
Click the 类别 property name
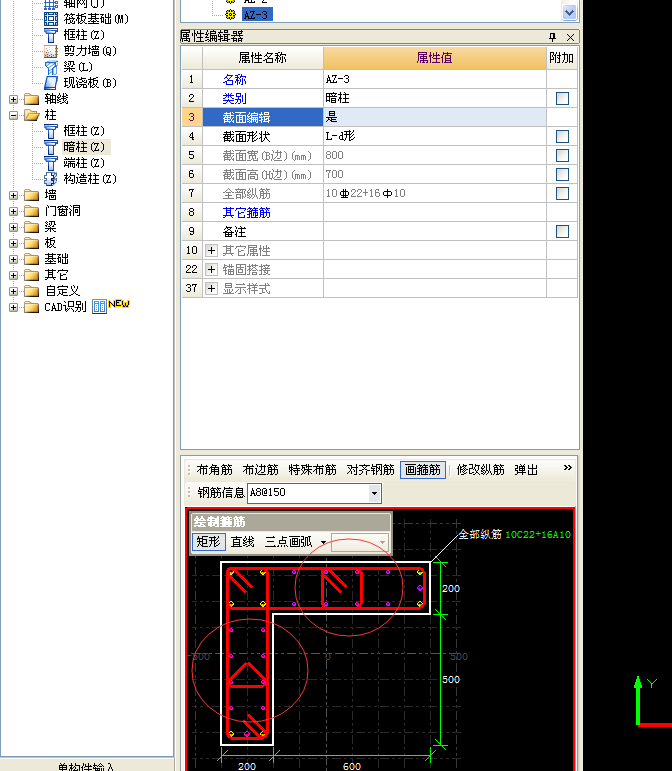pyautogui.click(x=234, y=98)
